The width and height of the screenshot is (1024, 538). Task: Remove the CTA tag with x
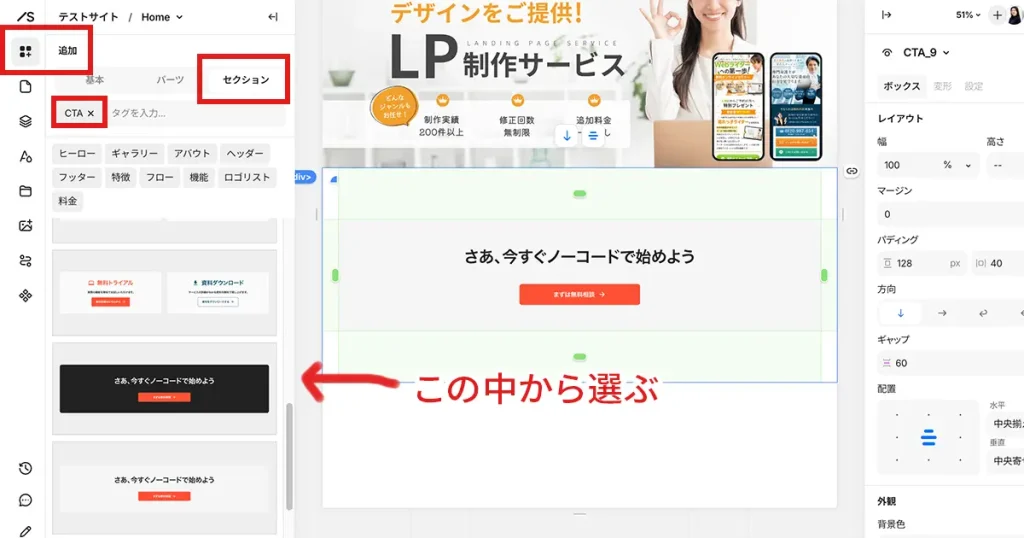tap(91, 114)
